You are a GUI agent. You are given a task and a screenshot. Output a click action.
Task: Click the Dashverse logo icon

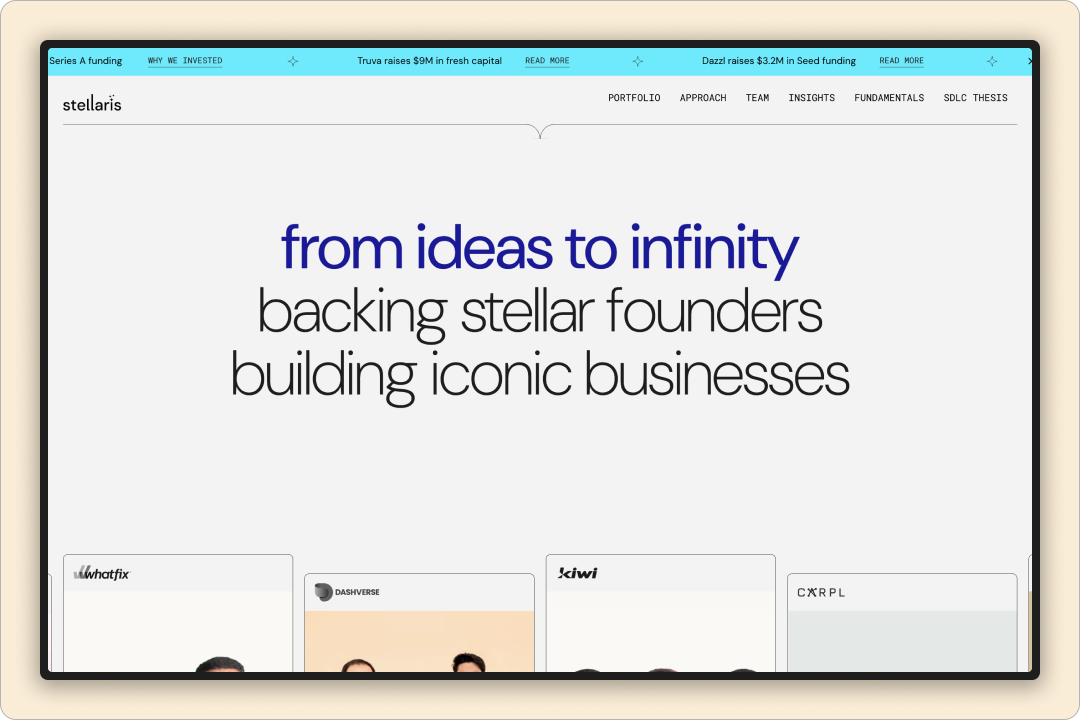323,592
